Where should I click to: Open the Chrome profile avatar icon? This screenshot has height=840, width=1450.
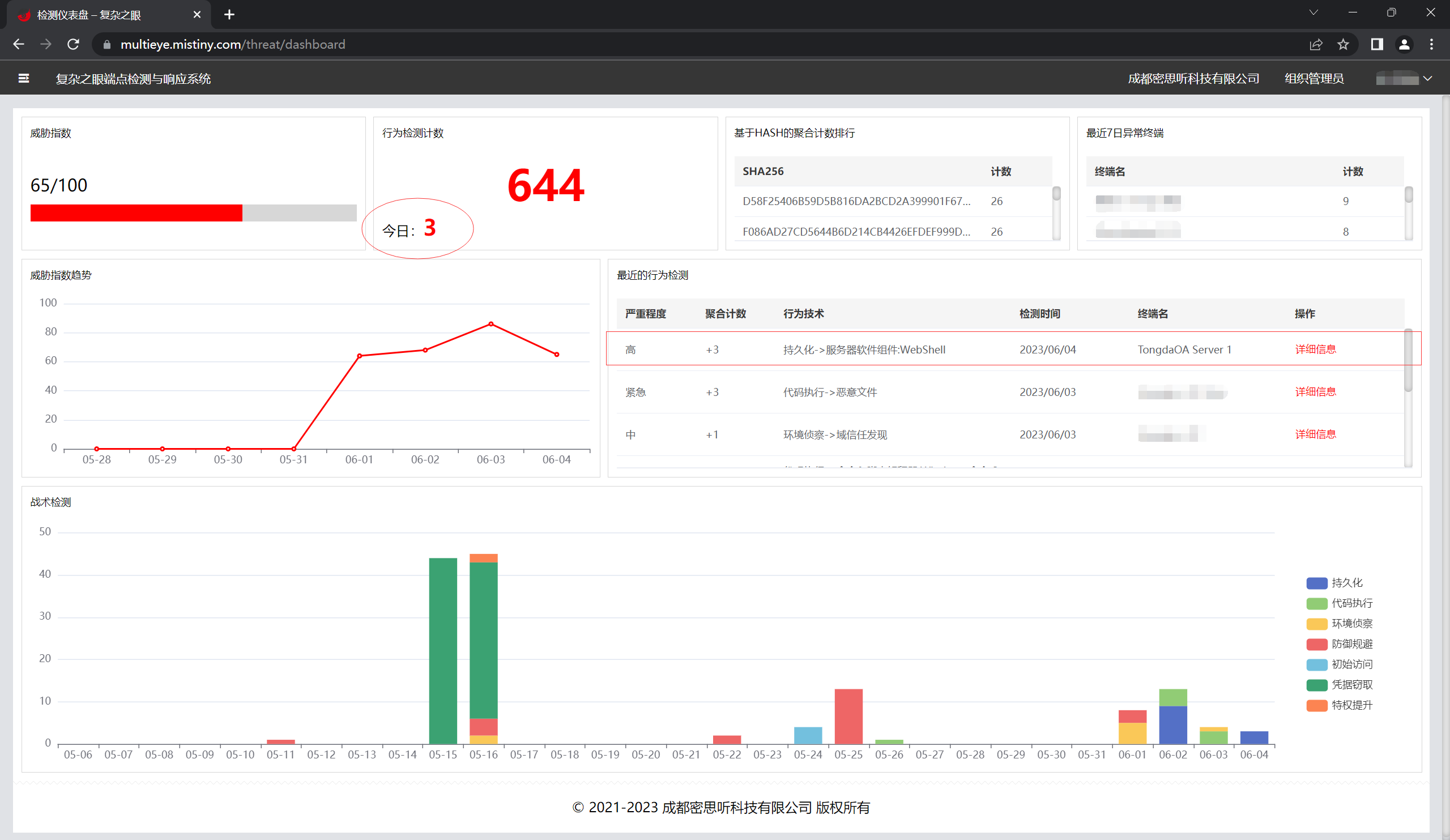tap(1404, 44)
